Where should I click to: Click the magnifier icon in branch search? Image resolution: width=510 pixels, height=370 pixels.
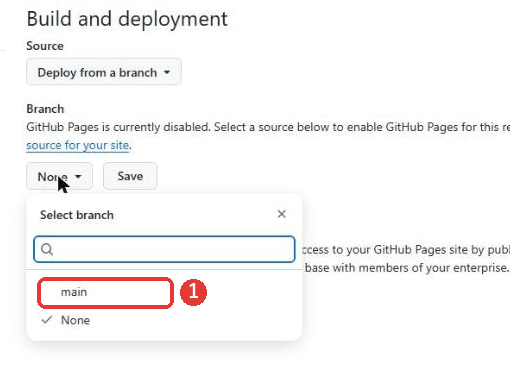47,249
